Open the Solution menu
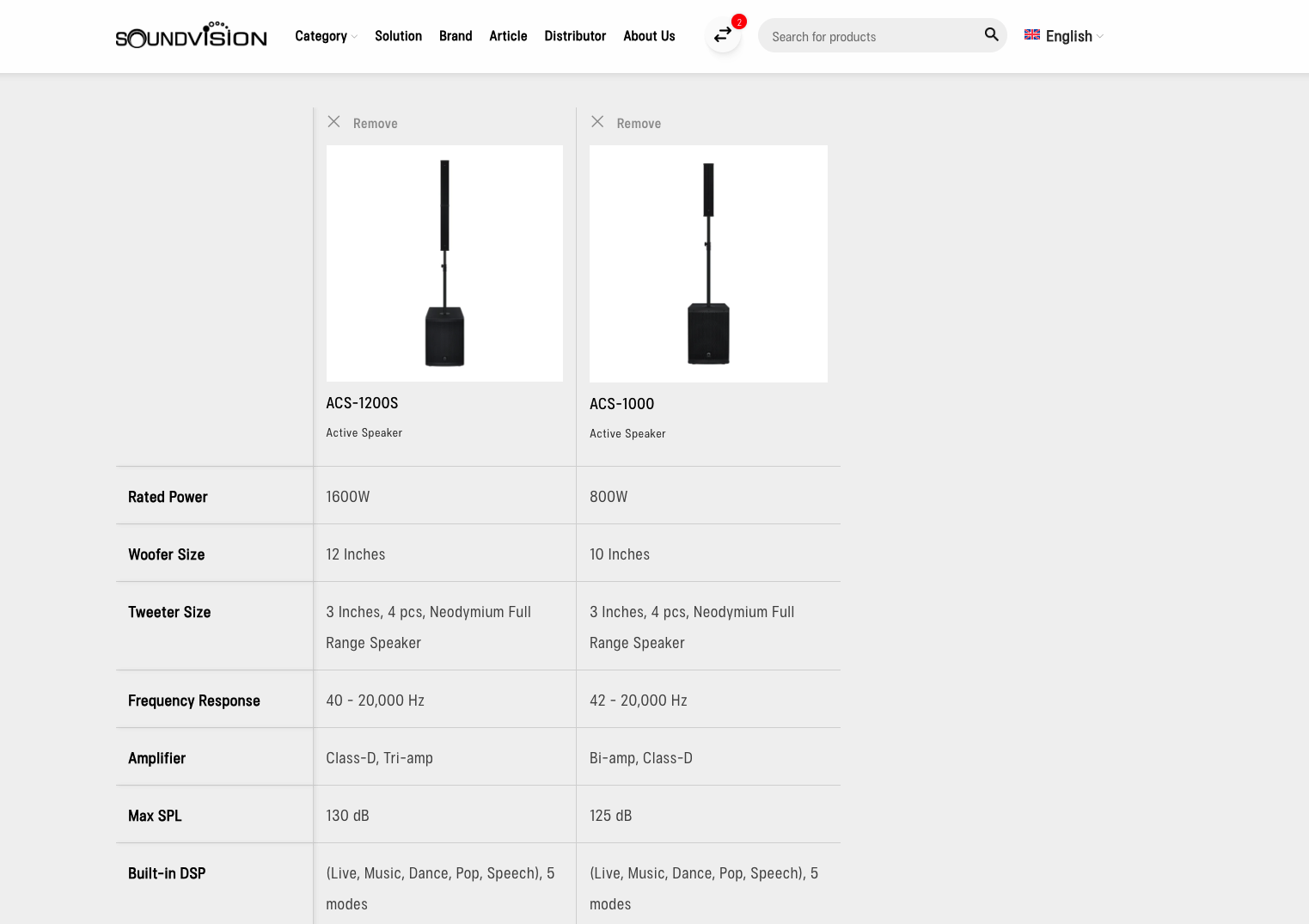The width and height of the screenshot is (1309, 924). tap(398, 36)
